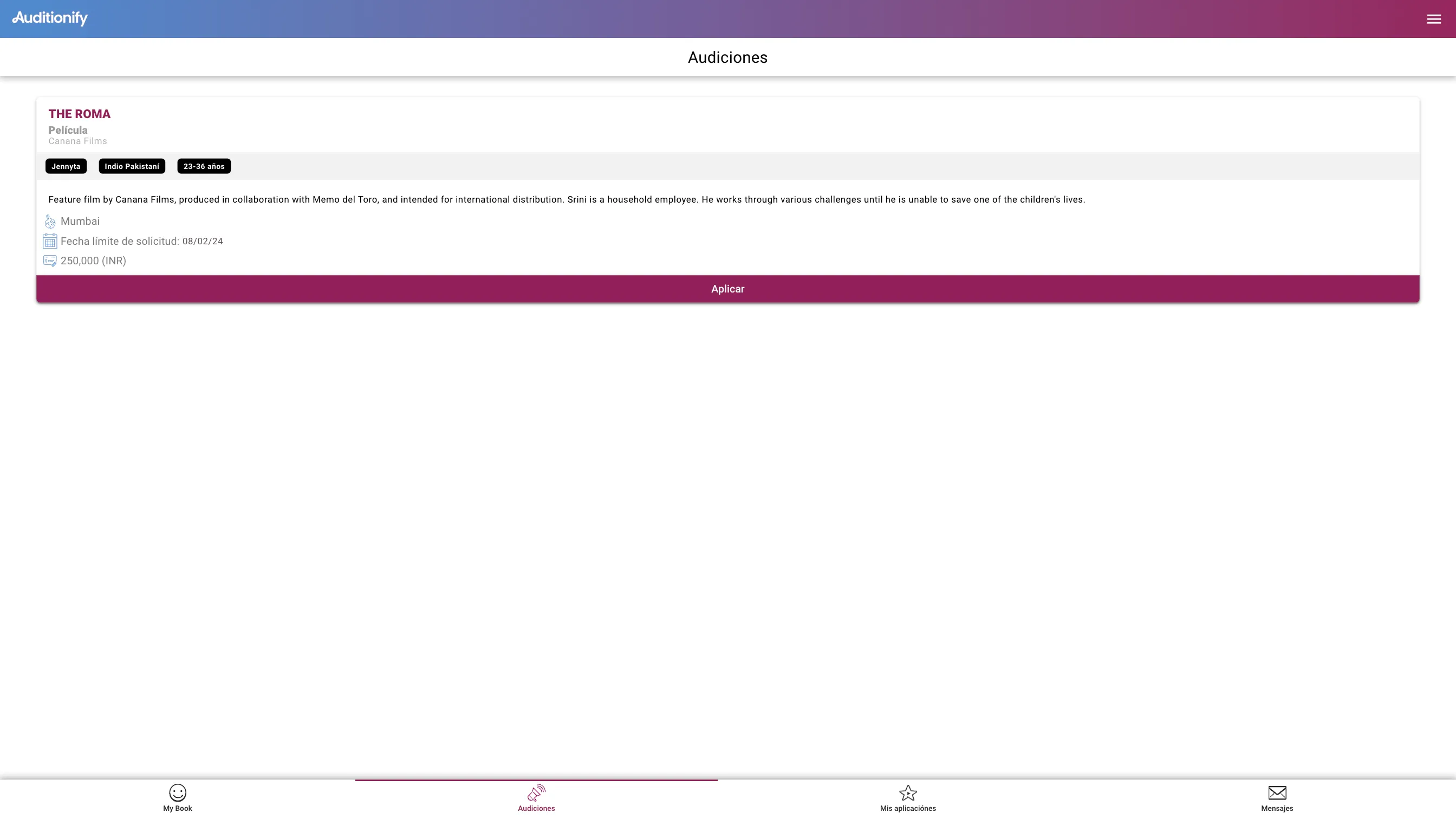Viewport: 1456px width, 819px height.
Task: Click the payment check icon
Action: (x=50, y=261)
